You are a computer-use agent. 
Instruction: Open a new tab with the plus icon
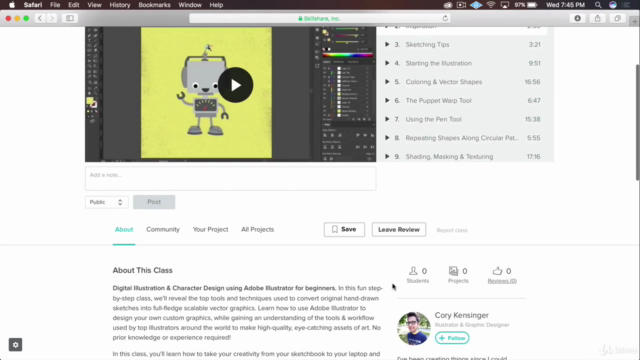(634, 22)
